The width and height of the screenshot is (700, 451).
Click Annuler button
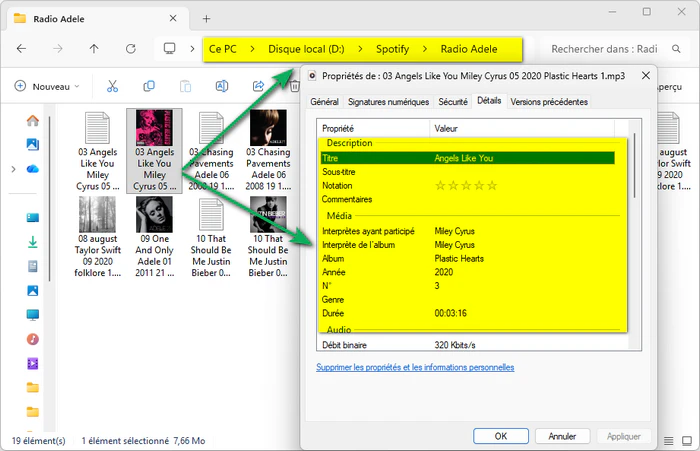[562, 436]
